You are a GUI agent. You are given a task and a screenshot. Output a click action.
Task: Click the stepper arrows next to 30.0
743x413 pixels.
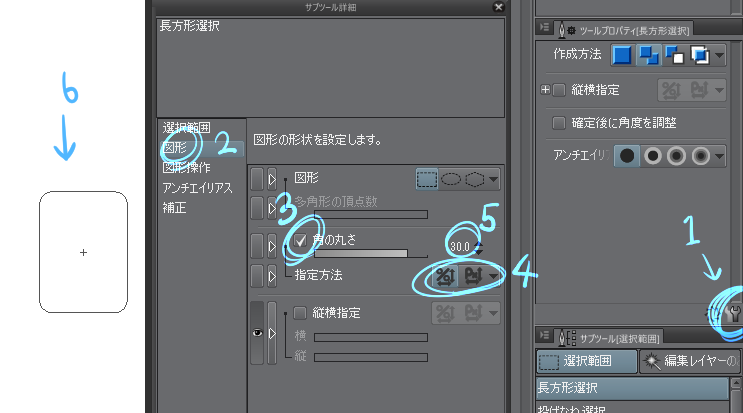tap(479, 247)
